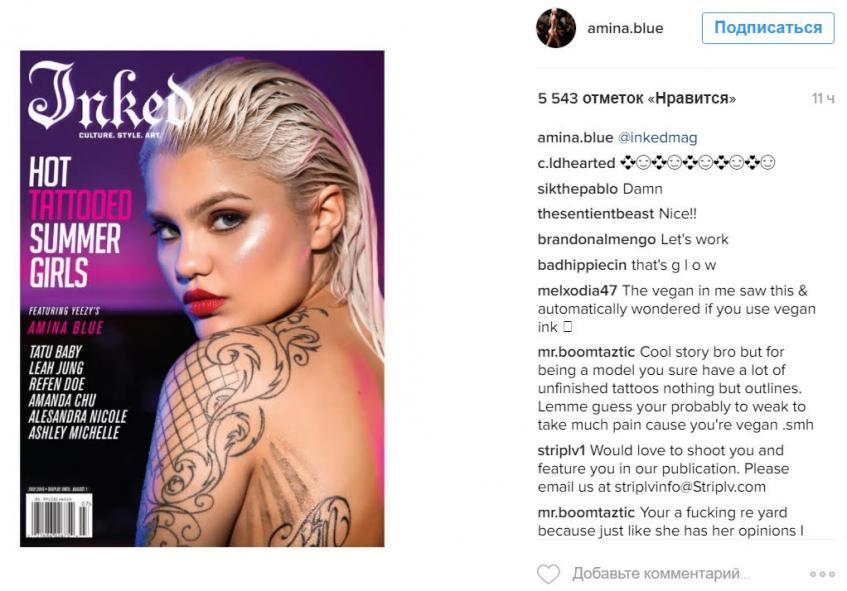Open the badhippiecin commenter profile
847x591 pixels.
(582, 265)
